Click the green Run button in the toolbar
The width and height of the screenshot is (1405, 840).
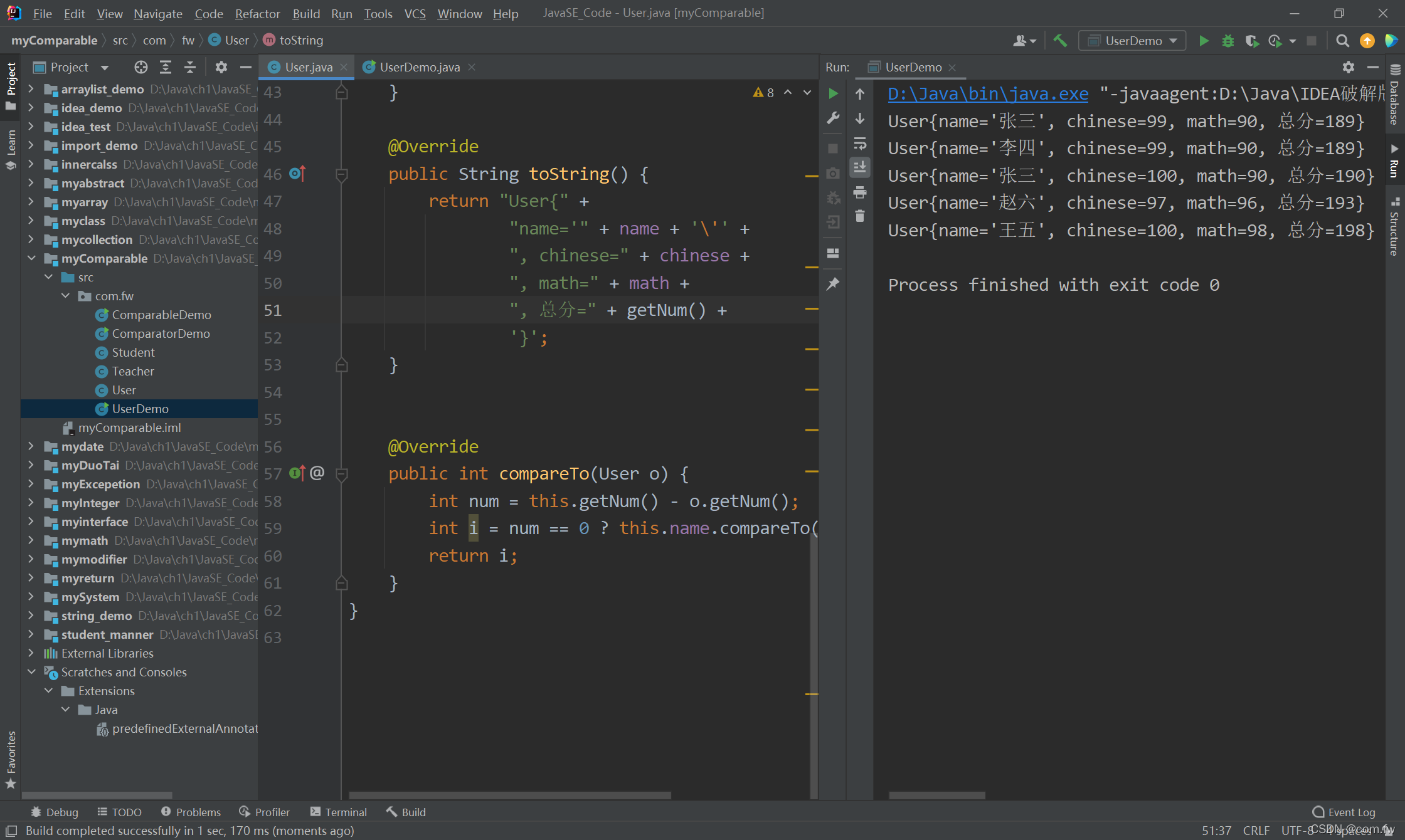(x=1204, y=41)
